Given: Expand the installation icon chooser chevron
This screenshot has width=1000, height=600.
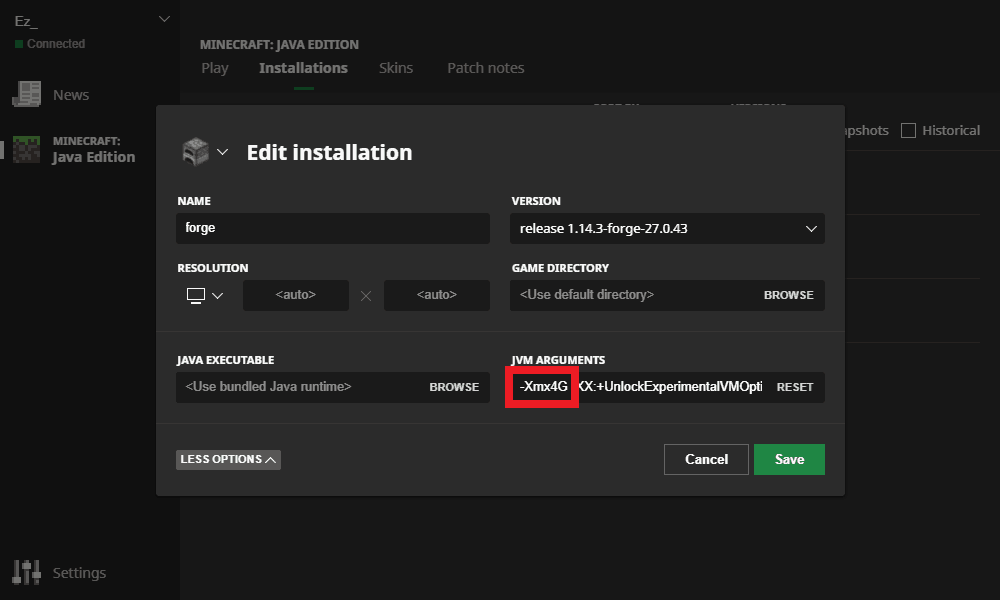Looking at the screenshot, I should pyautogui.click(x=222, y=152).
